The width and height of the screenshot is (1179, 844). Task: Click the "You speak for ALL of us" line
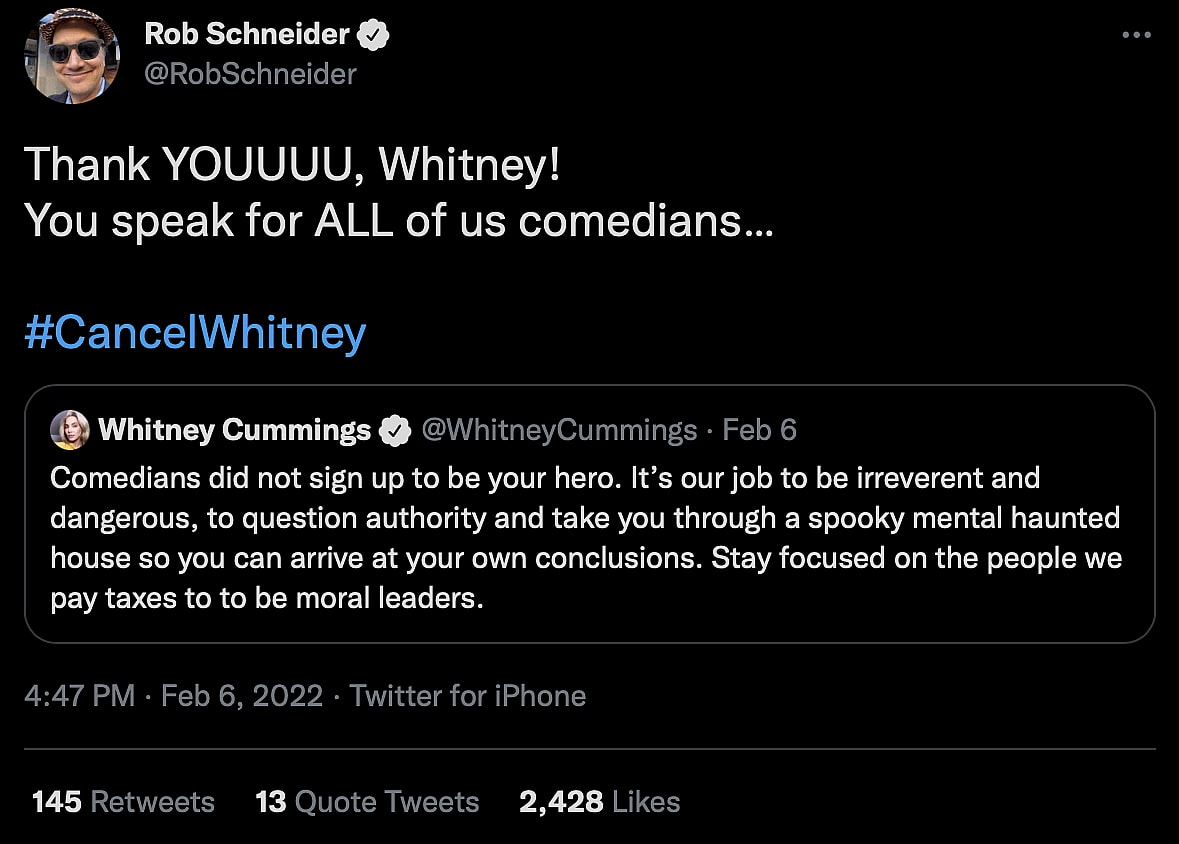(397, 220)
